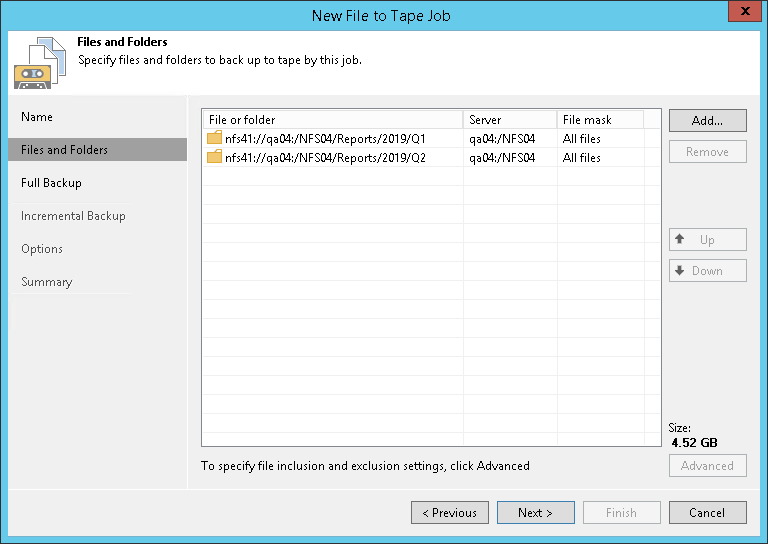
Task: Click the Next > button
Action: pyautogui.click(x=535, y=513)
